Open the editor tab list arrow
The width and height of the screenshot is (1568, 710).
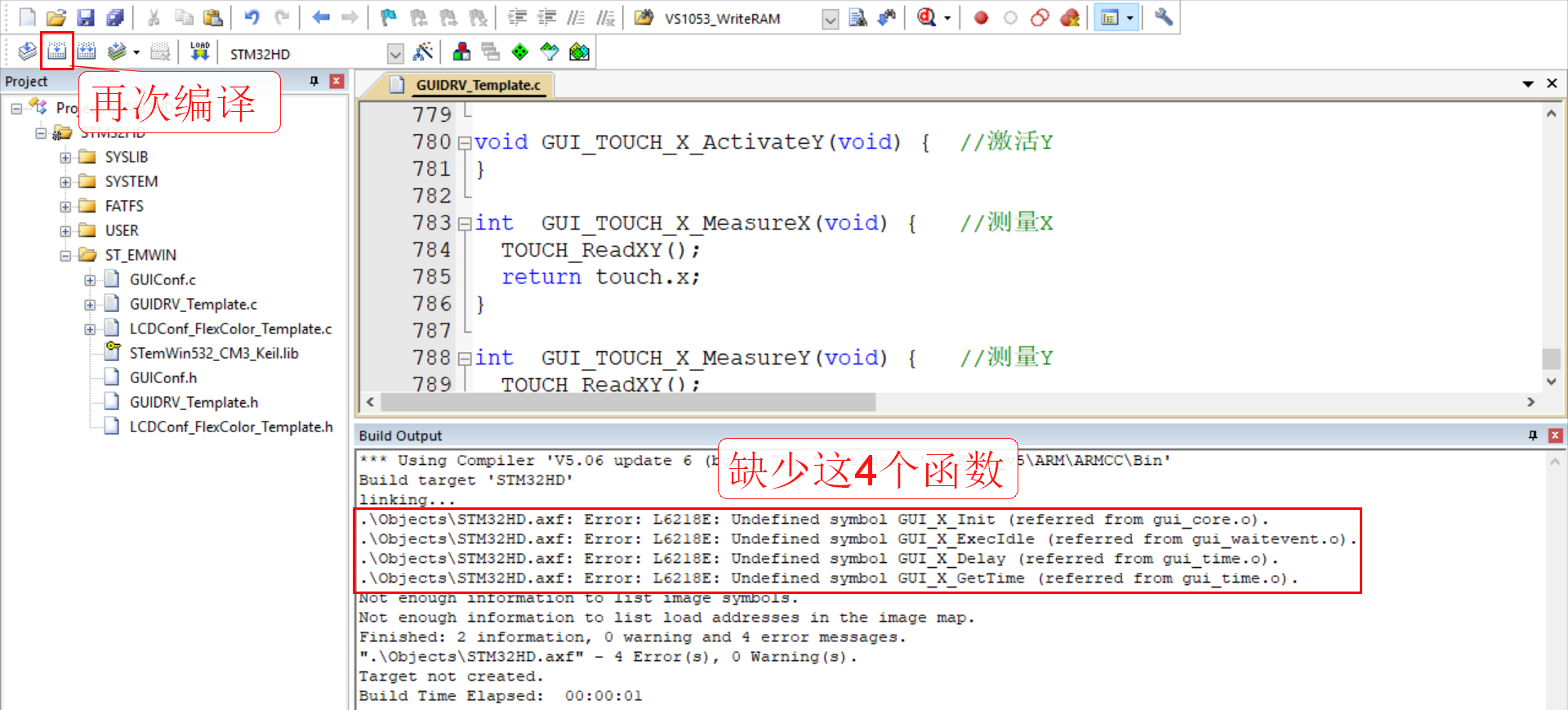[1528, 83]
